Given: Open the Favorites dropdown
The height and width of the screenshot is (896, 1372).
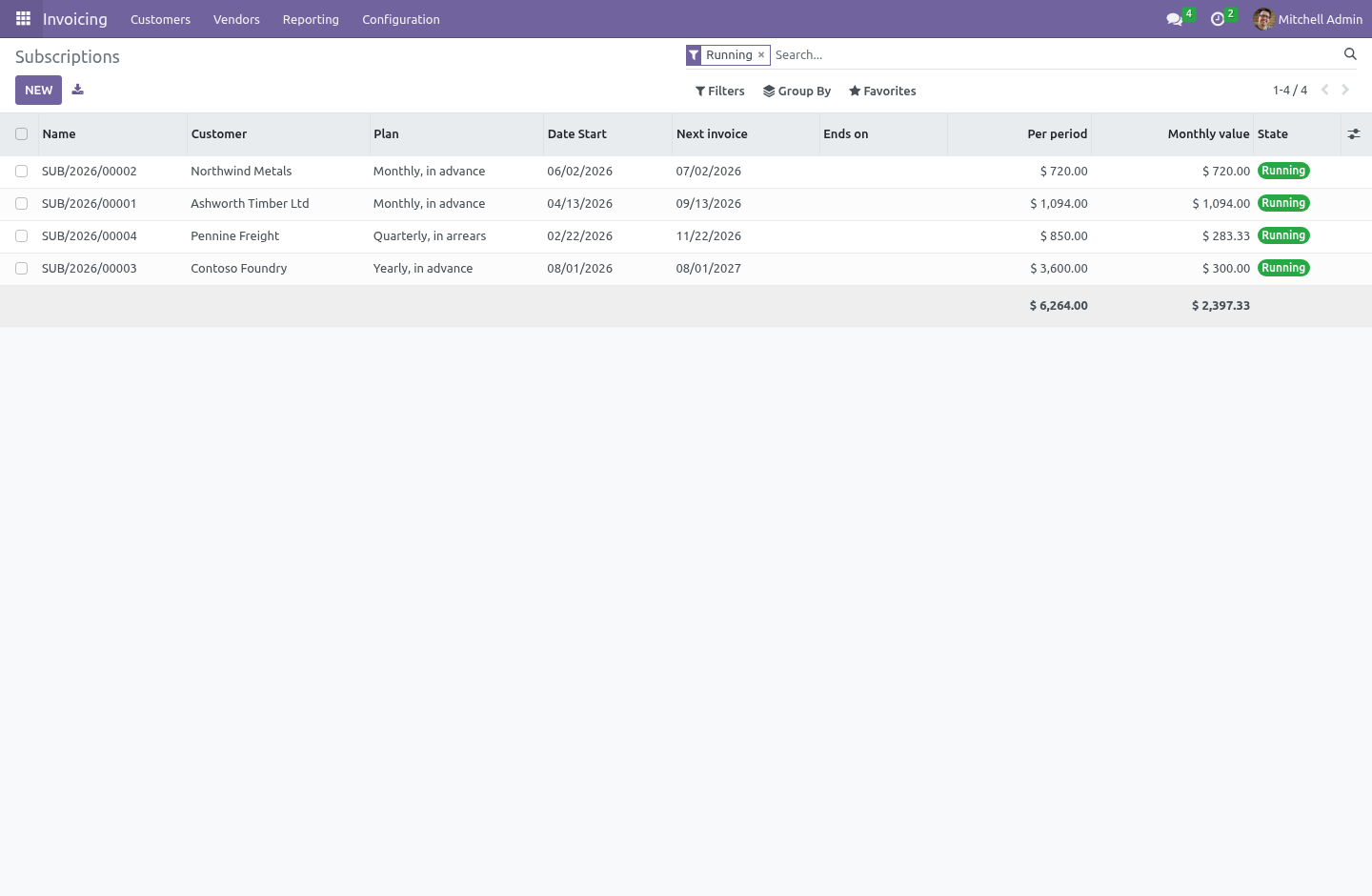Looking at the screenshot, I should 882,92.
